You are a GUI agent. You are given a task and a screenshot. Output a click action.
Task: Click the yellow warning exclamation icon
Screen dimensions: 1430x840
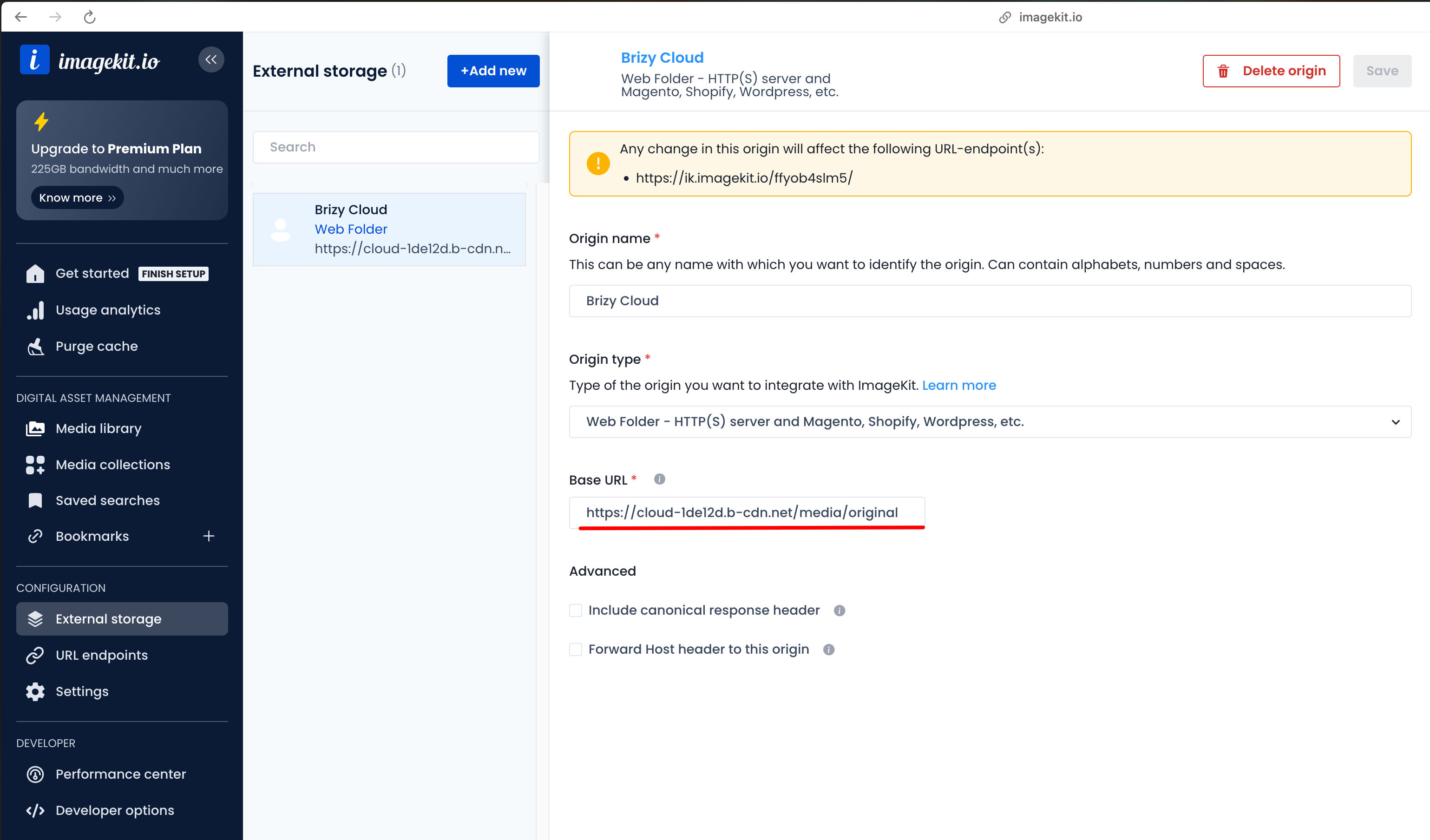pyautogui.click(x=598, y=164)
